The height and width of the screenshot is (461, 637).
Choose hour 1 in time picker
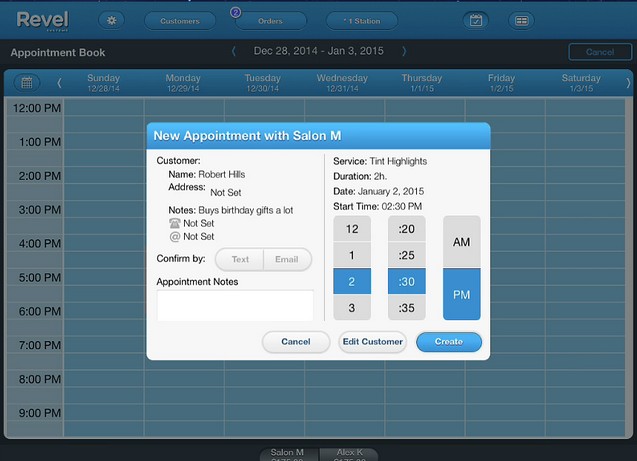click(352, 255)
